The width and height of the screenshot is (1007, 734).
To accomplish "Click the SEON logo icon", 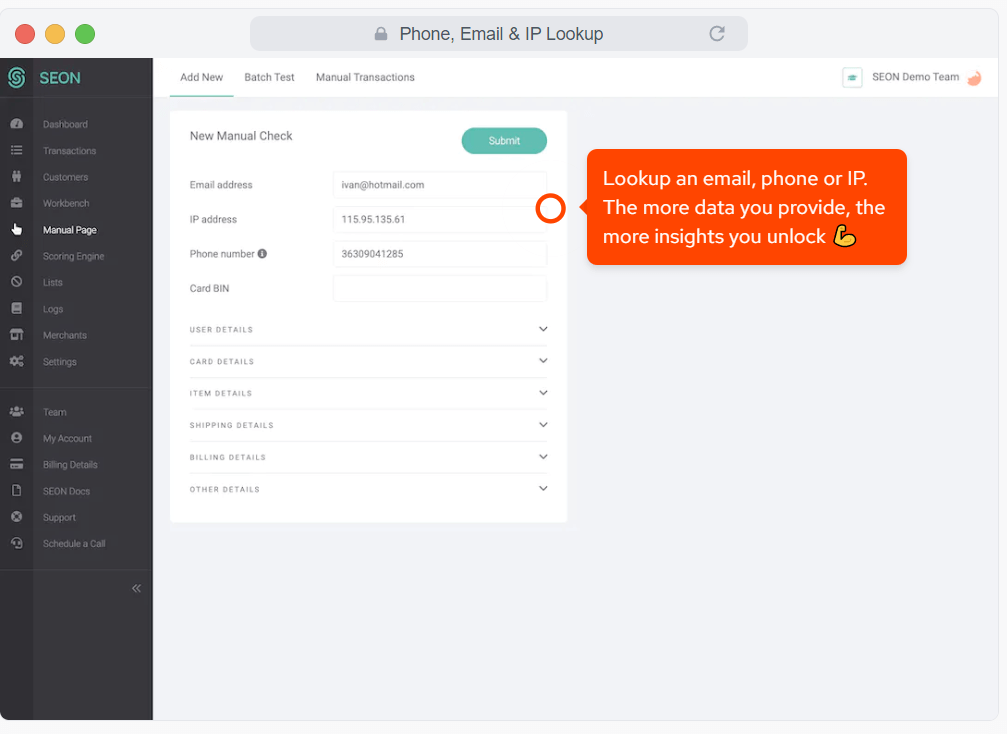I will [x=17, y=78].
